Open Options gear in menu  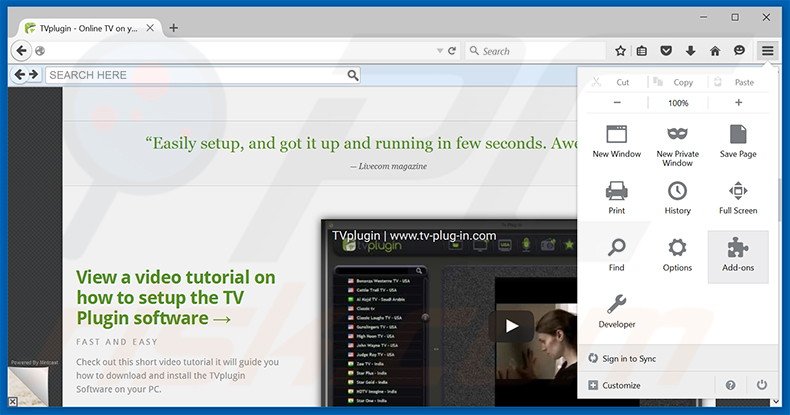point(678,255)
